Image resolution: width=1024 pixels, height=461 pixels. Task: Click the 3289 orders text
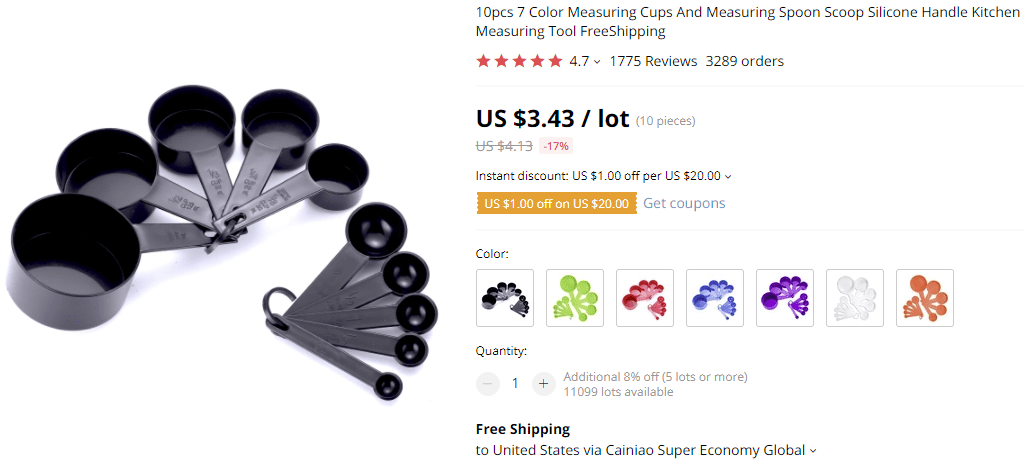pos(744,61)
